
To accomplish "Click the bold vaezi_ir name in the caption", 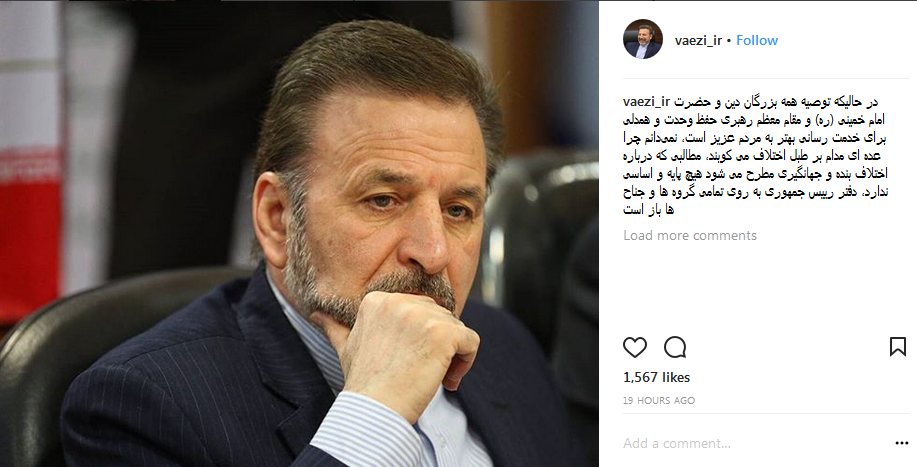I will (646, 102).
